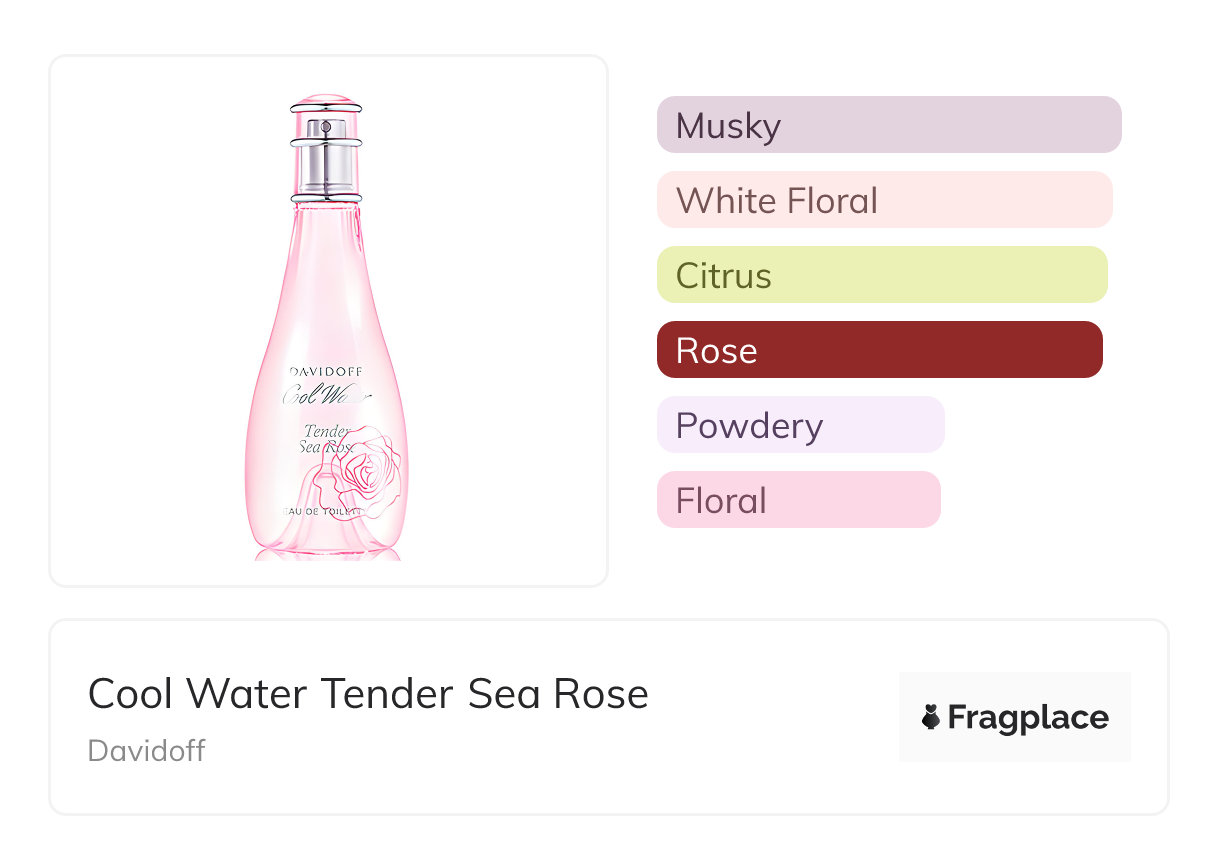The width and height of the screenshot is (1218, 864).
Task: Select the Powdery accord bar
Action: [800, 425]
